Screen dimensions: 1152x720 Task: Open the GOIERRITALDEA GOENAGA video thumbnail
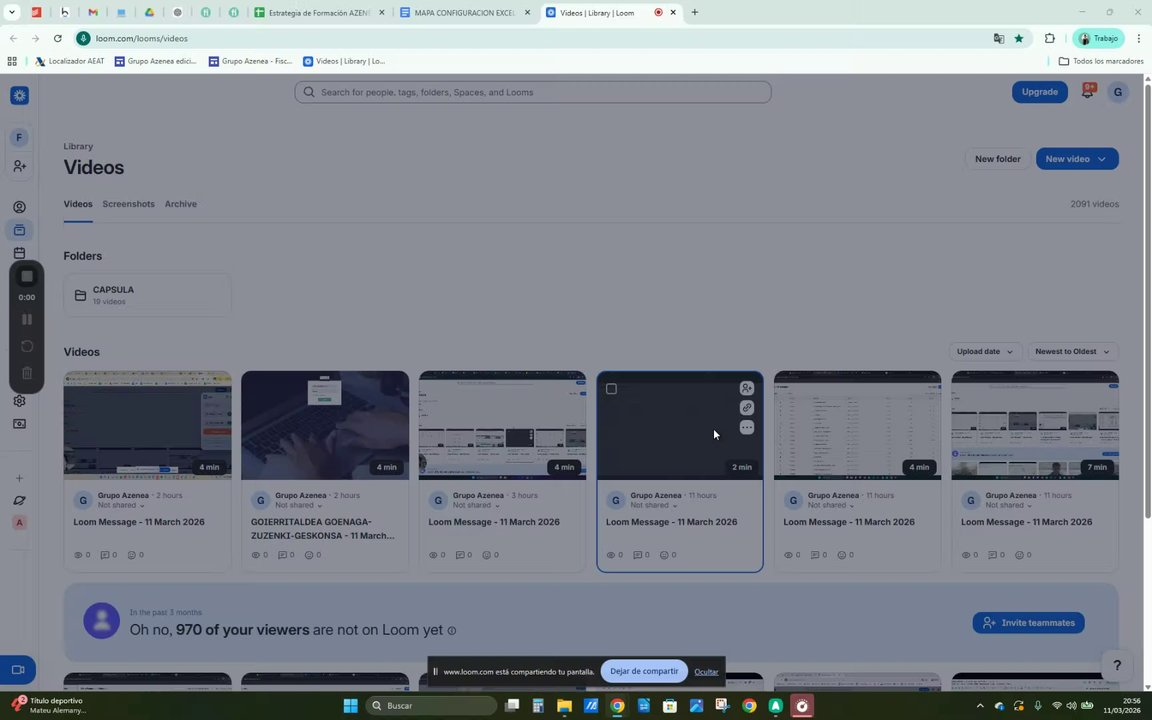tap(325, 425)
